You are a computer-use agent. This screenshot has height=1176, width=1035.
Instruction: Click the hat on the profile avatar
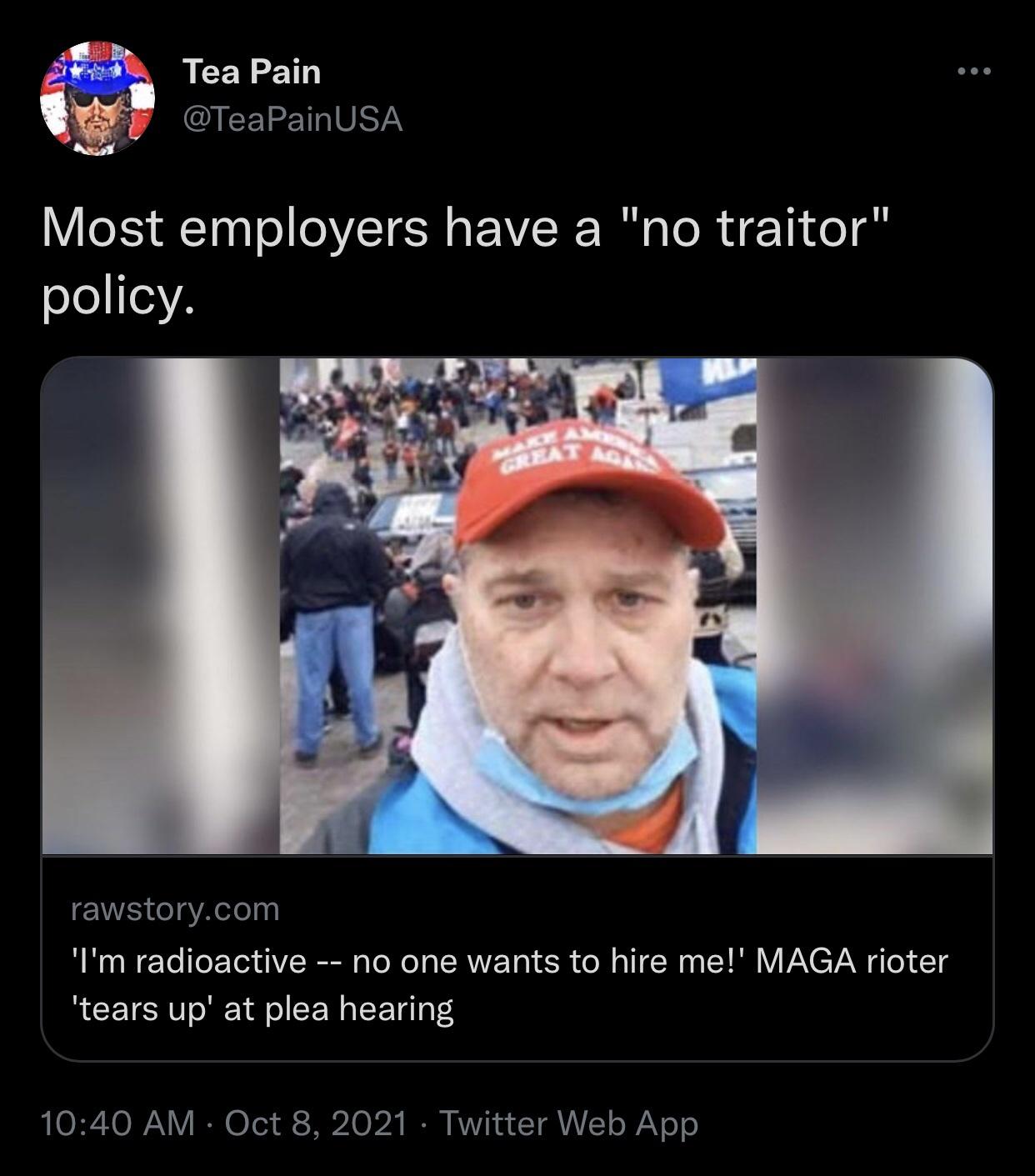pos(96,67)
